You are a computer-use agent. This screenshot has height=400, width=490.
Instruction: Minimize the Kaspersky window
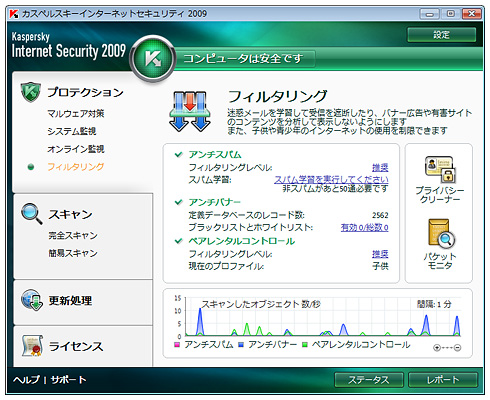point(430,14)
